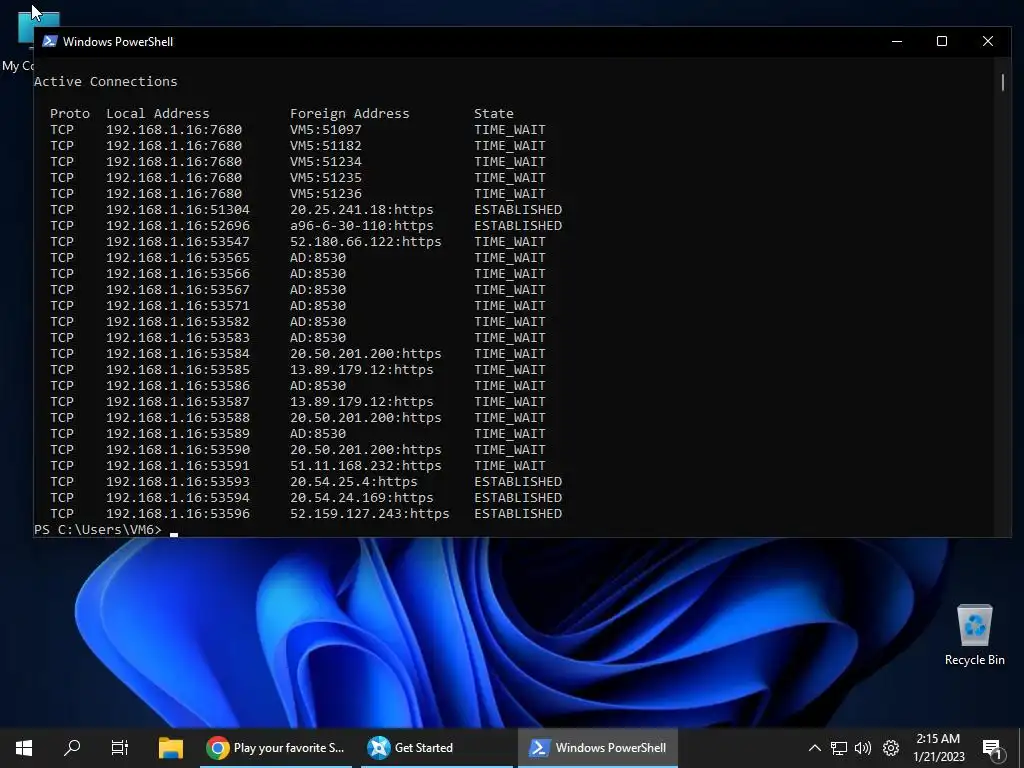1024x768 pixels.
Task: Click foreign address 52.159.127.243:https
Action: coord(370,513)
